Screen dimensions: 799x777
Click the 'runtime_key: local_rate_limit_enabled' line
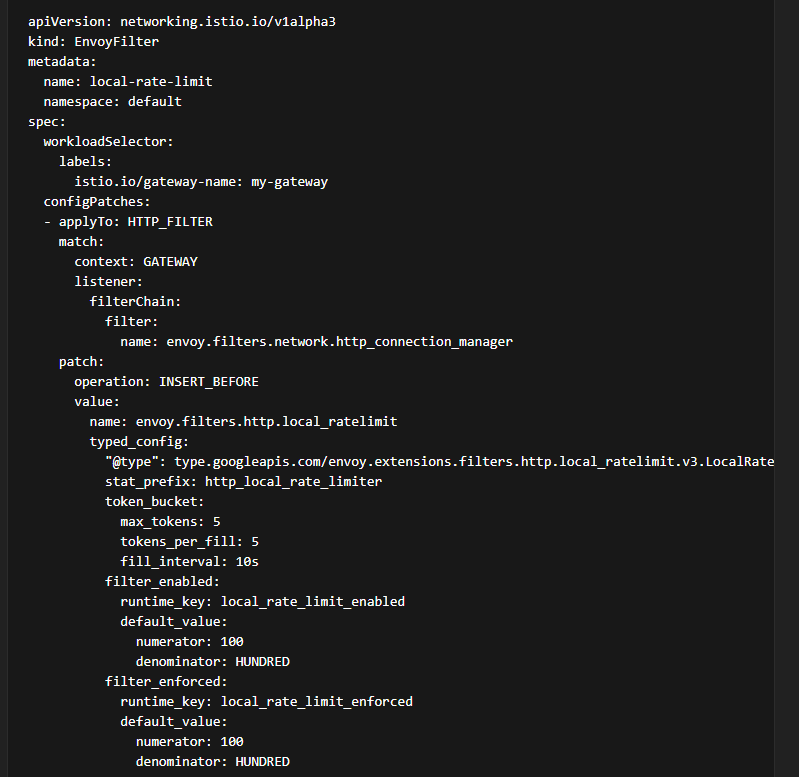[262, 601]
